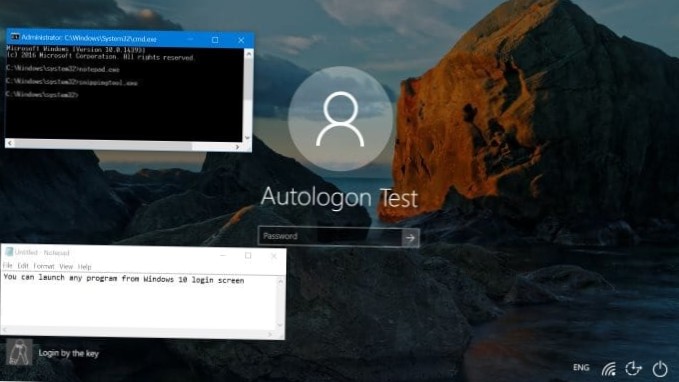The height and width of the screenshot is (382, 679).
Task: Click the Notepad title bar icon
Action: coord(9,252)
